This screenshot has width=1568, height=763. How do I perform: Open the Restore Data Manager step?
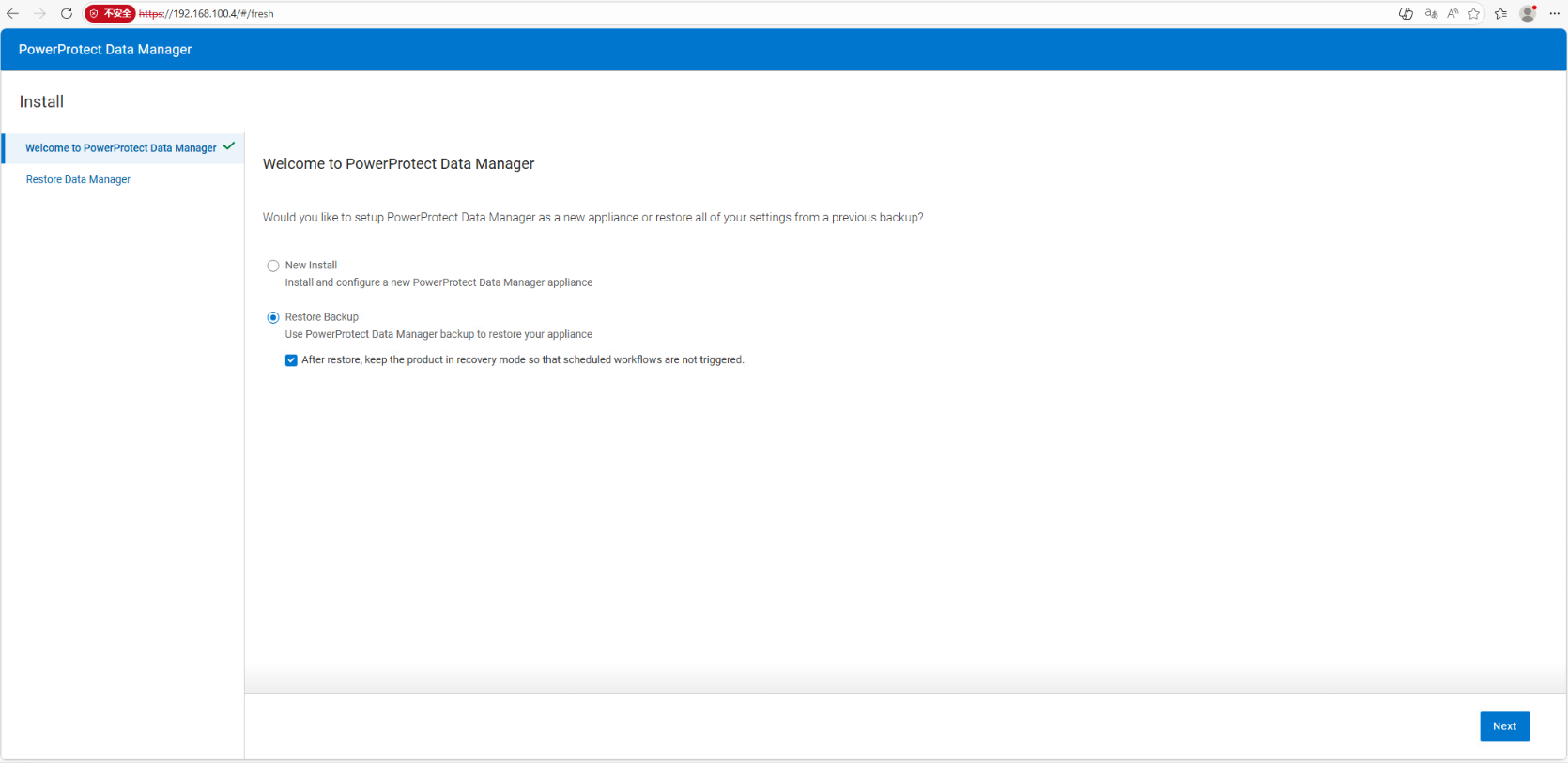pyautogui.click(x=78, y=179)
